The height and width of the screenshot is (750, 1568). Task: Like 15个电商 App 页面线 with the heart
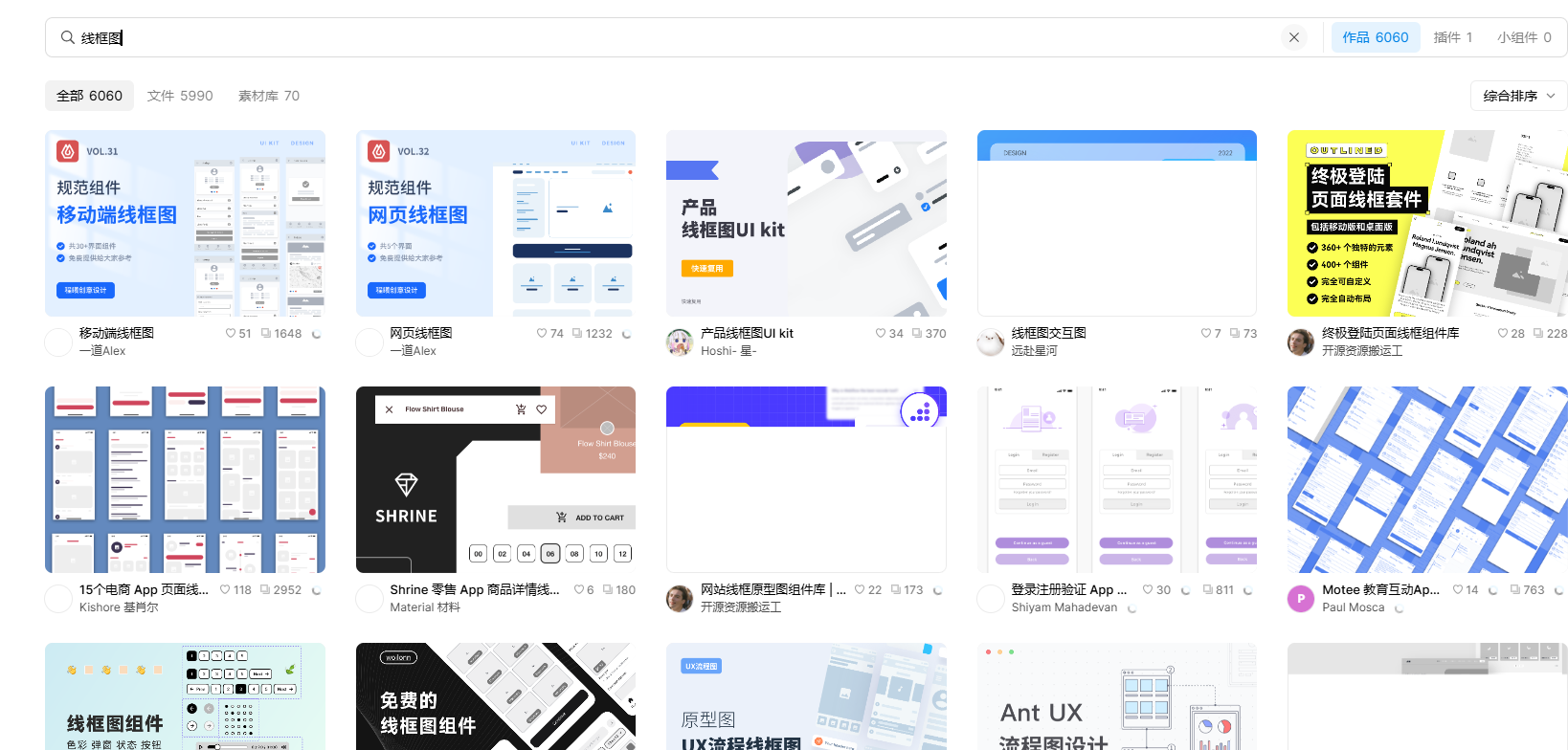225,590
